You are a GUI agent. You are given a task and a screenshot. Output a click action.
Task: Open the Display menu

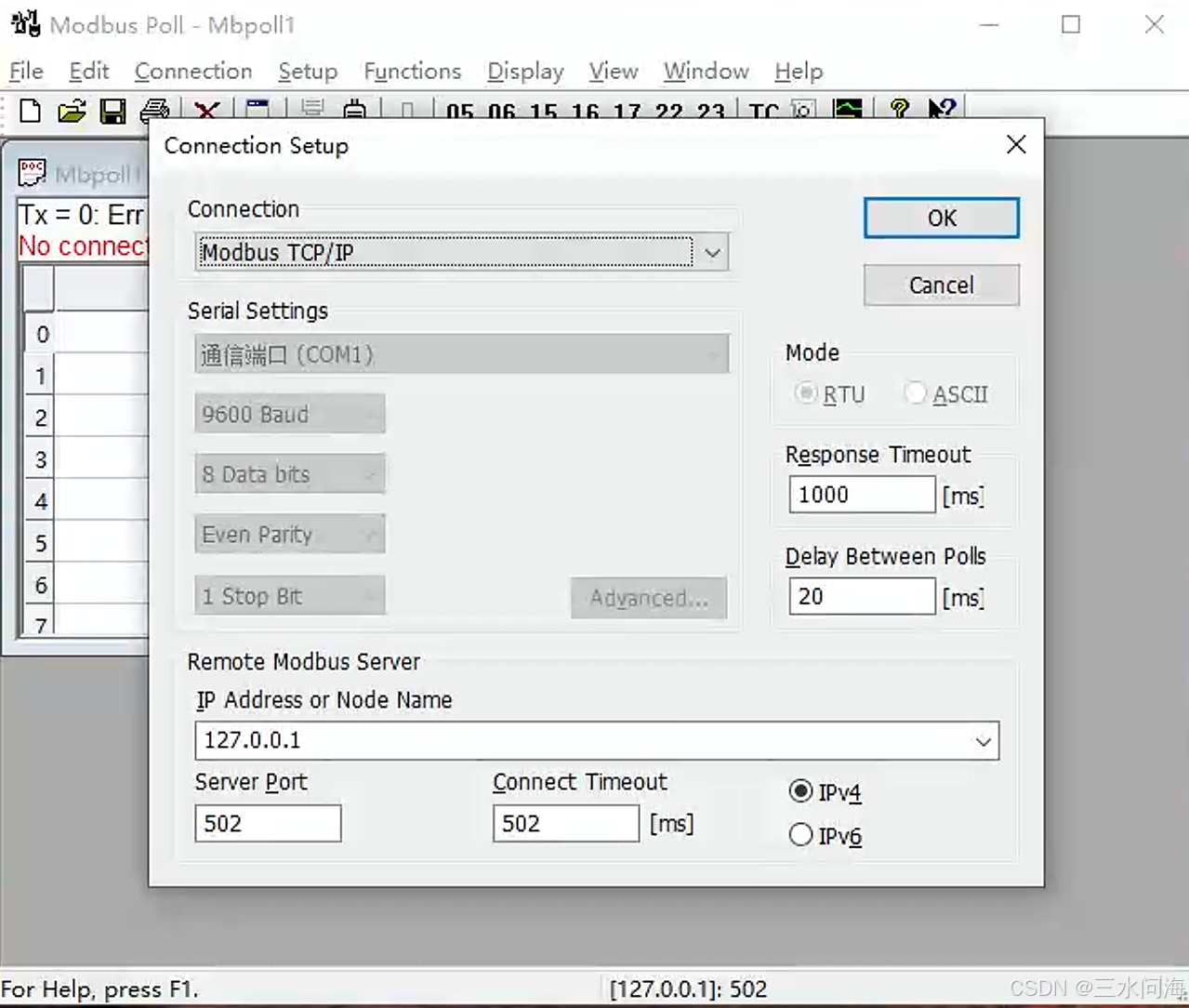pyautogui.click(x=525, y=72)
